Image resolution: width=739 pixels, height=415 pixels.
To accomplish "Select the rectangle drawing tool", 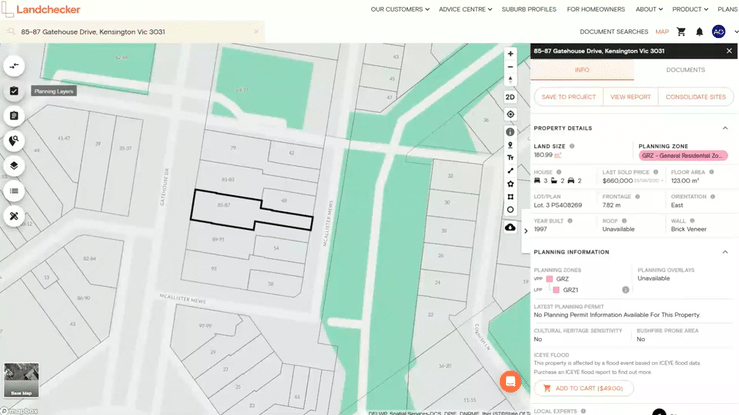I will coord(510,197).
